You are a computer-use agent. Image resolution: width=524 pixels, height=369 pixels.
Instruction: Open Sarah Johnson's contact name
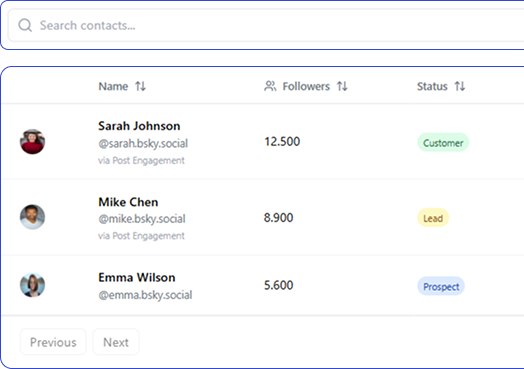139,126
